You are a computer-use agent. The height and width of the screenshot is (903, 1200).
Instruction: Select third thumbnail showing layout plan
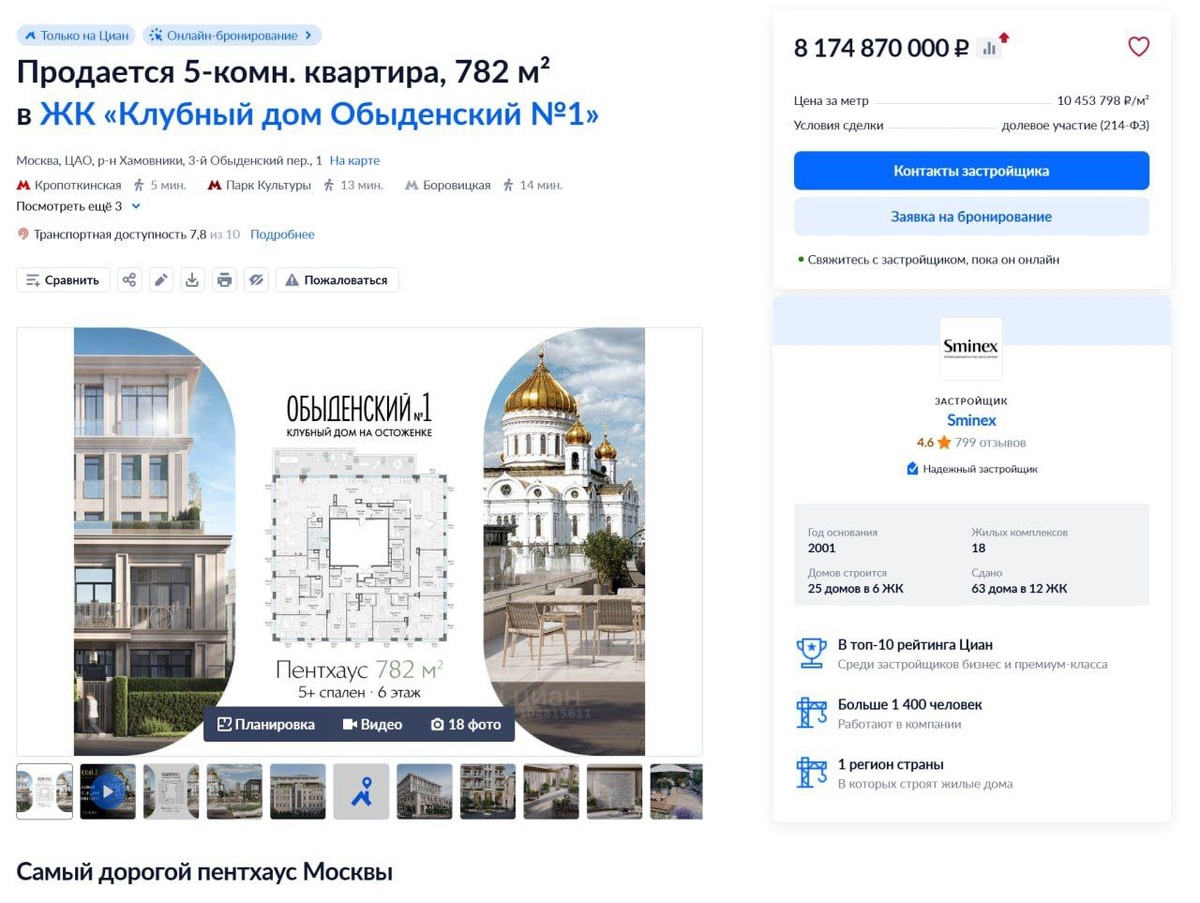[171, 792]
